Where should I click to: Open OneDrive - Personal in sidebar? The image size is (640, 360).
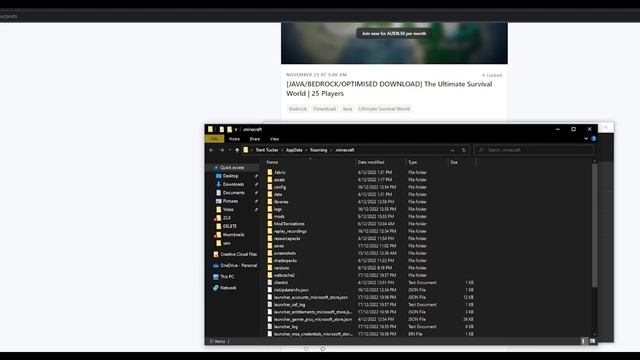pos(238,265)
